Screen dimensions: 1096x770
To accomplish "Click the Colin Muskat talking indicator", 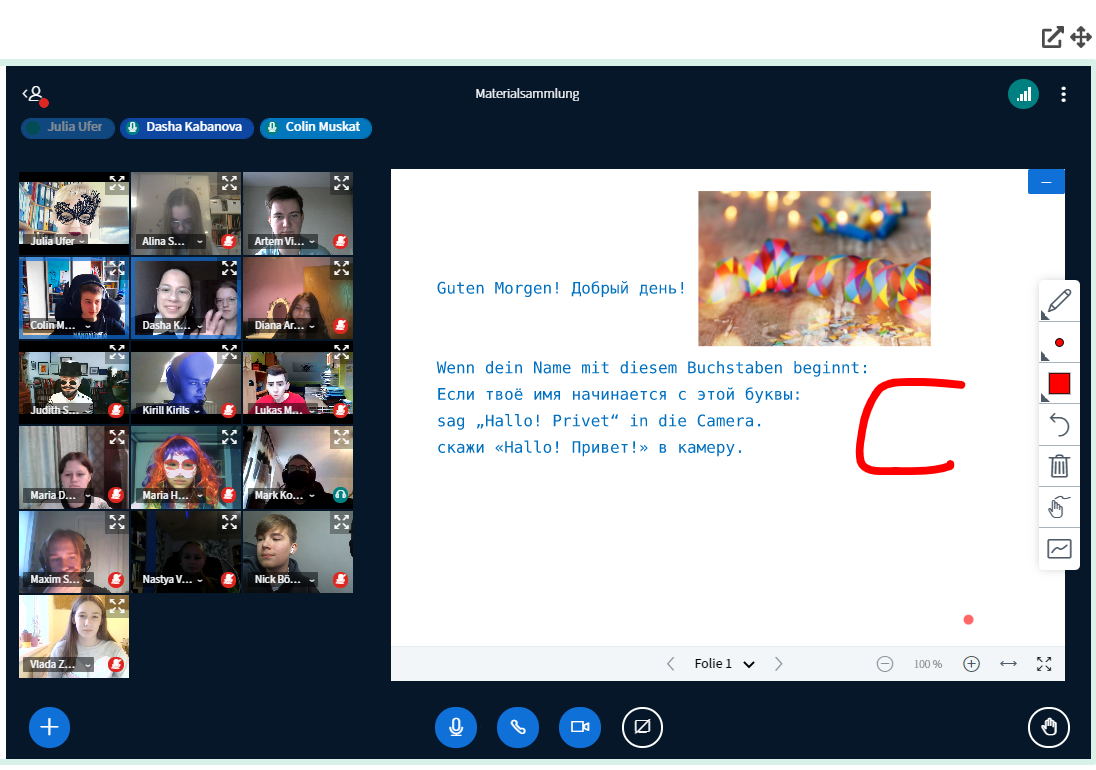I will 315,127.
